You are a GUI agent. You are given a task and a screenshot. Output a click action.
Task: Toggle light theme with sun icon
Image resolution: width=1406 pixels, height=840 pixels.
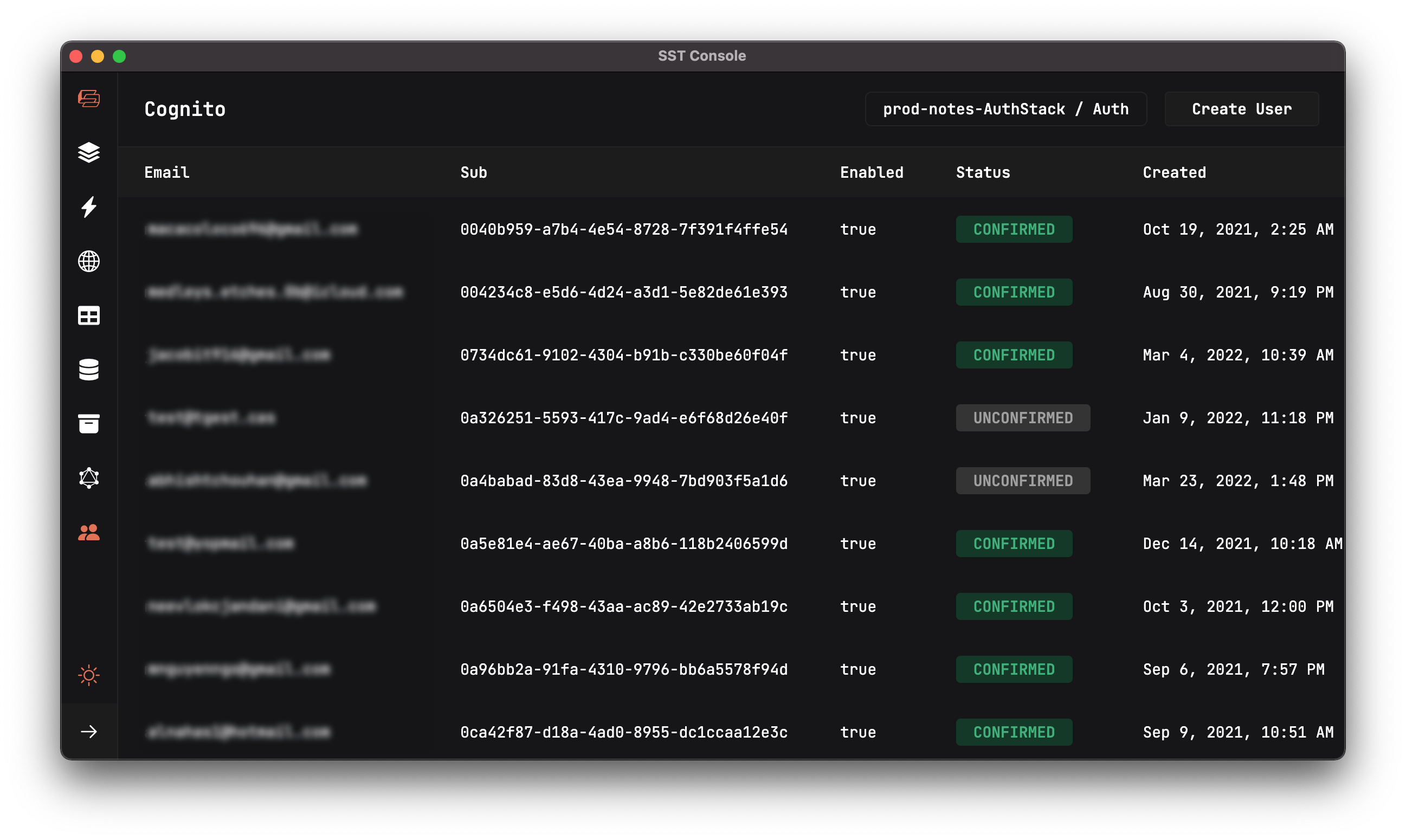pyautogui.click(x=89, y=675)
